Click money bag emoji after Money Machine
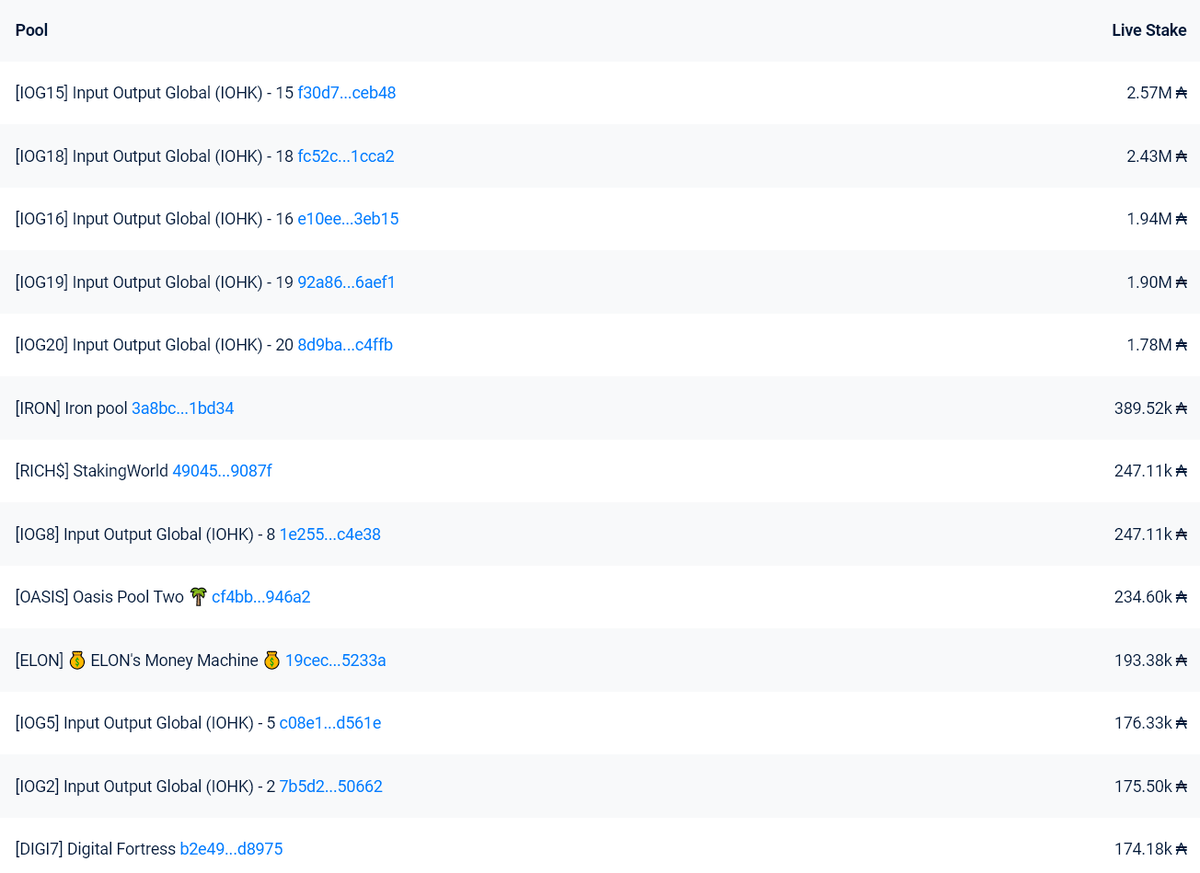Viewport: 1200px width, 873px height. 272,660
